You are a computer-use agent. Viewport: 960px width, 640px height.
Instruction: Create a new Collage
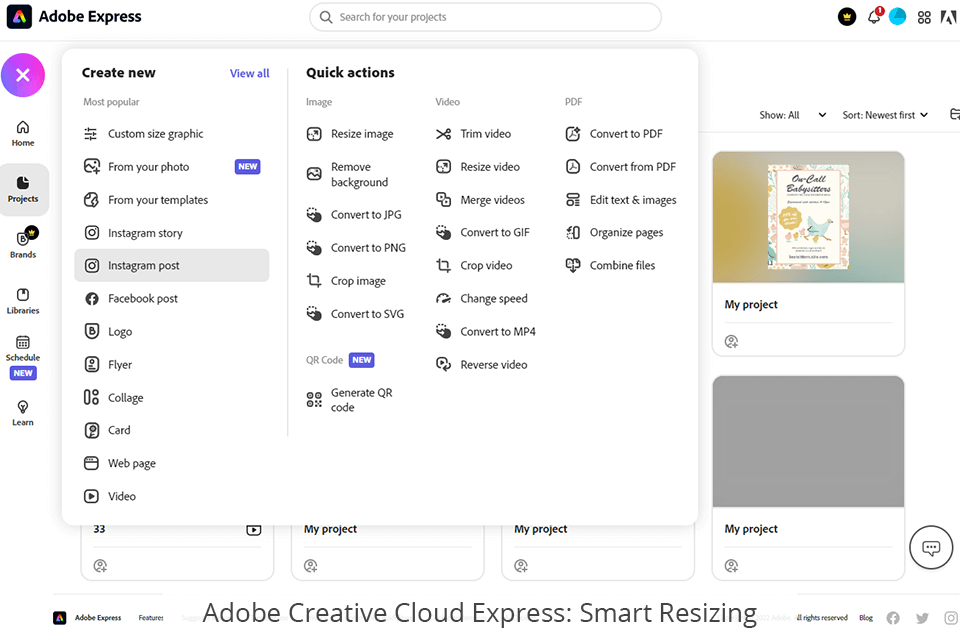171,397
